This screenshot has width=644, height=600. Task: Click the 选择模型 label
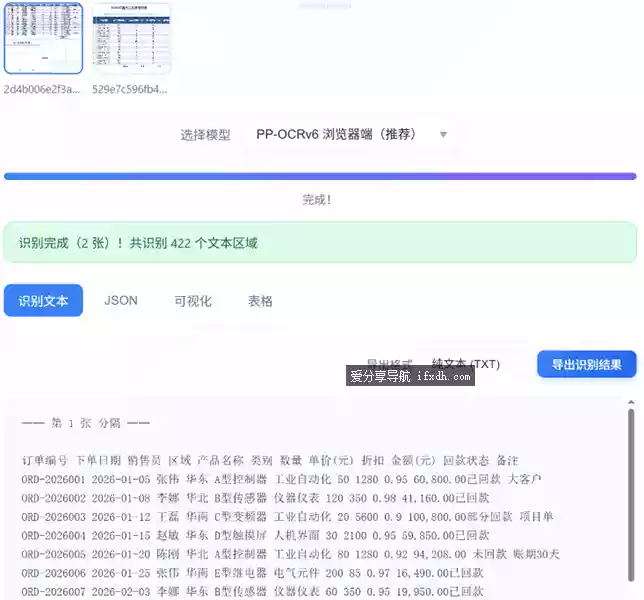click(205, 134)
